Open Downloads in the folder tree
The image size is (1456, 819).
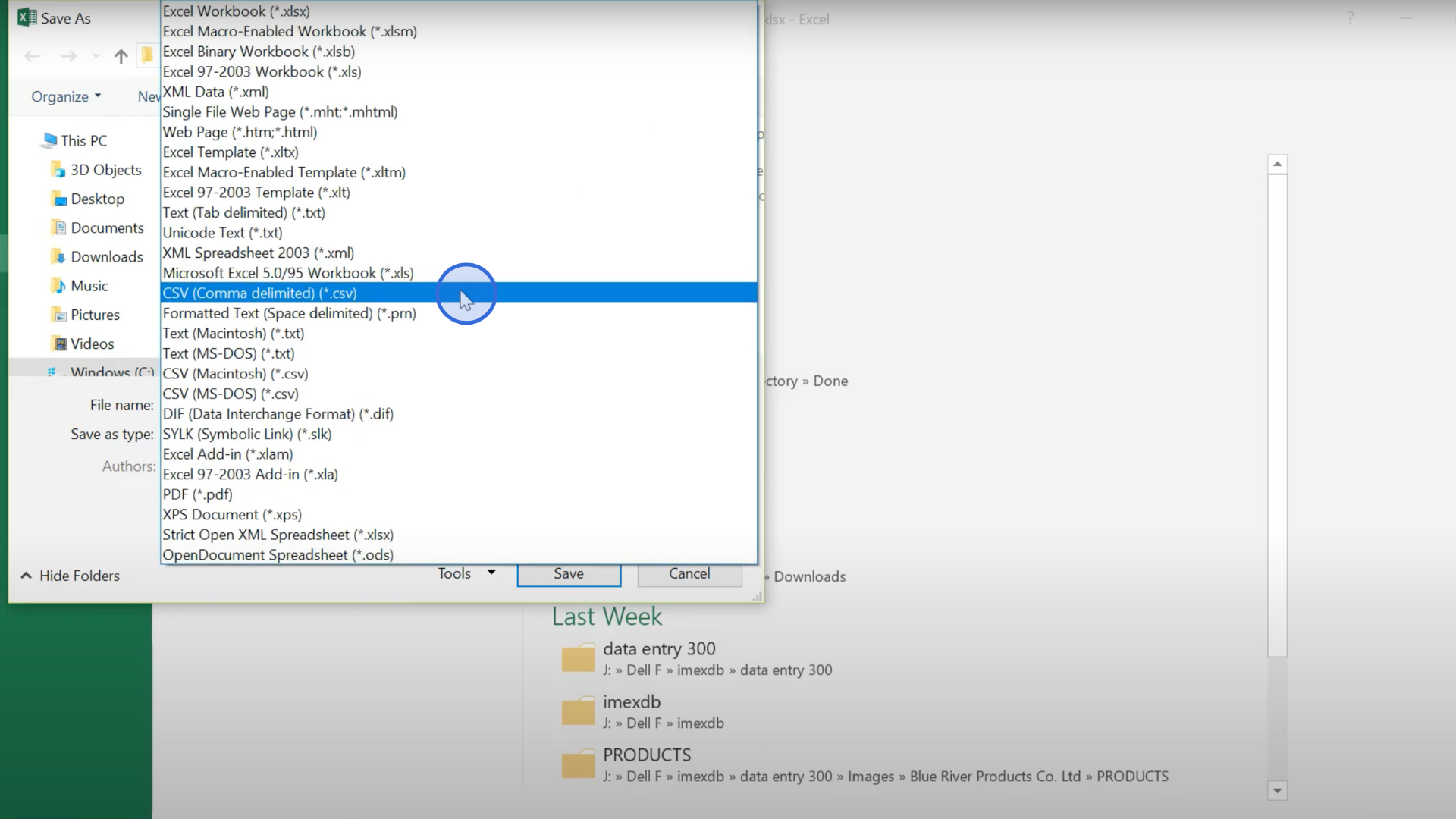click(x=107, y=256)
